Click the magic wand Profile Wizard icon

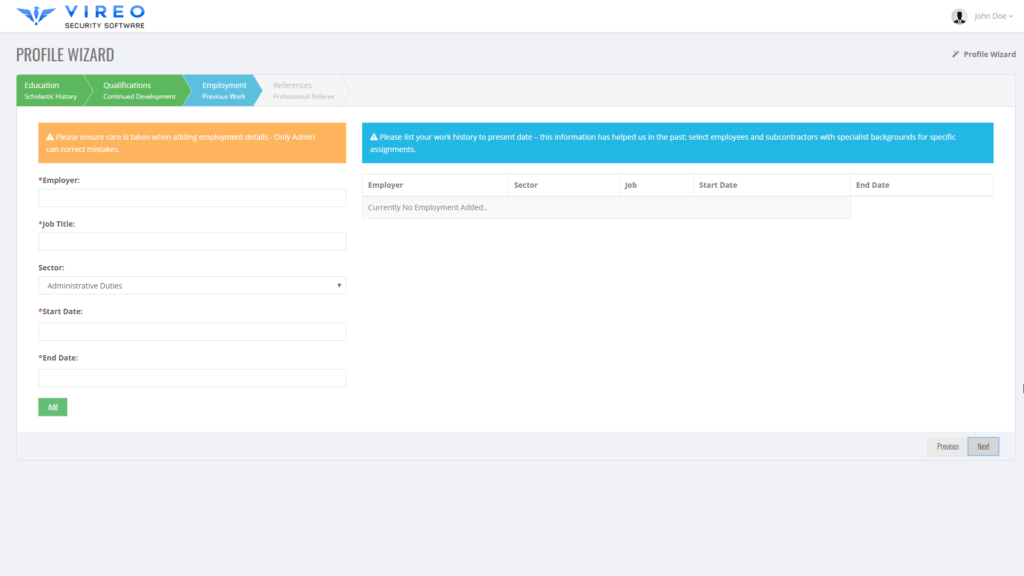tap(955, 55)
